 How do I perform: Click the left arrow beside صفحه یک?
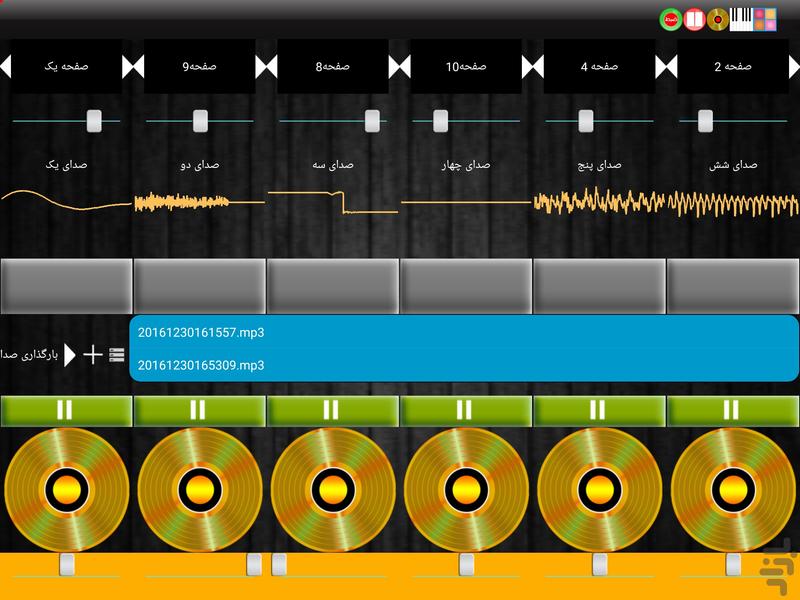[7, 67]
